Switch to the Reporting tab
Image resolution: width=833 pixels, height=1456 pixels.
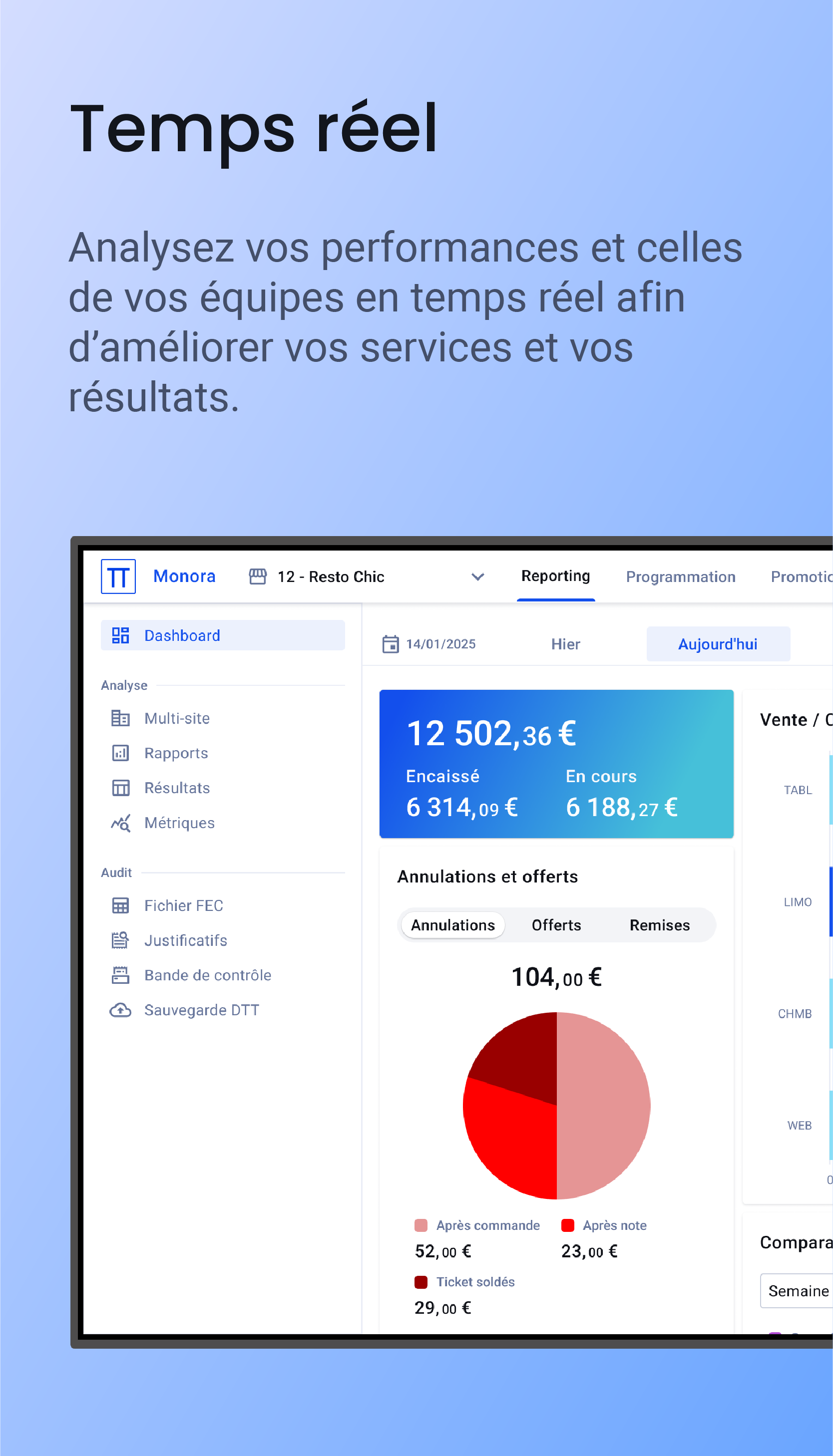pyautogui.click(x=555, y=576)
